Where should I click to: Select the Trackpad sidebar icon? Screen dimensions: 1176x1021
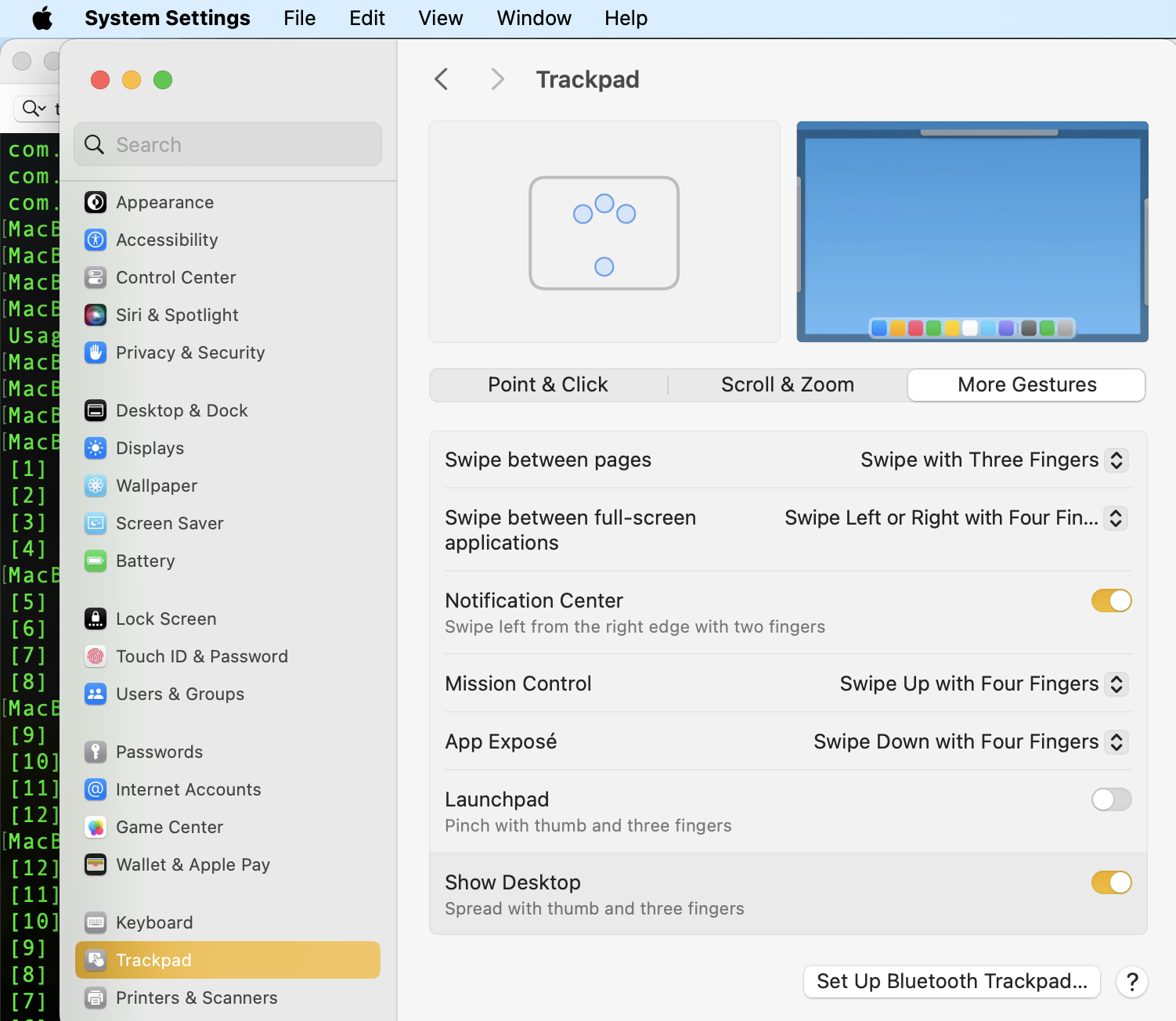click(96, 960)
